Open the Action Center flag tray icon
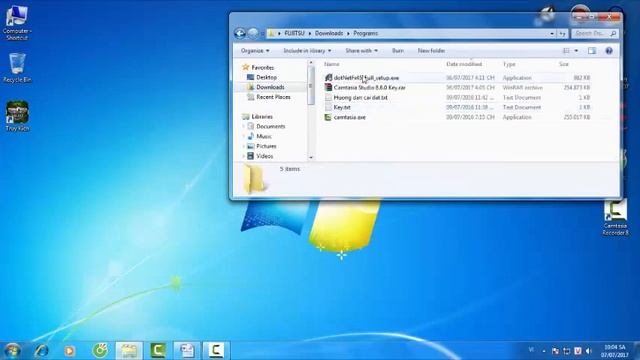 pyautogui.click(x=555, y=351)
